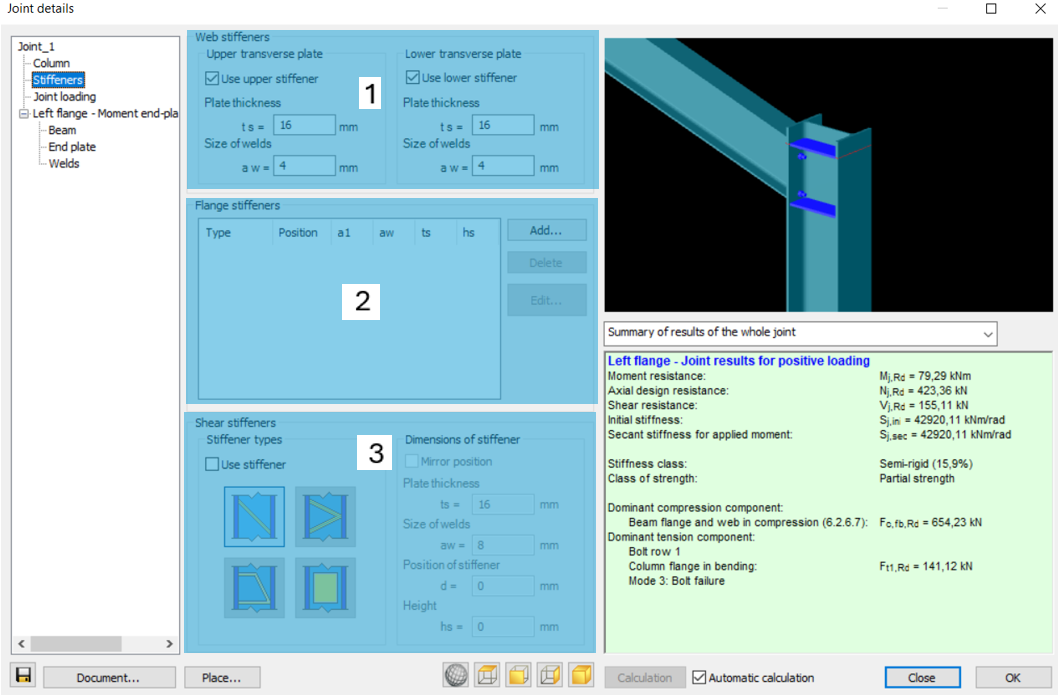The width and height of the screenshot is (1058, 695).
Task: Select the solid isometric cube view icon
Action: click(x=582, y=675)
